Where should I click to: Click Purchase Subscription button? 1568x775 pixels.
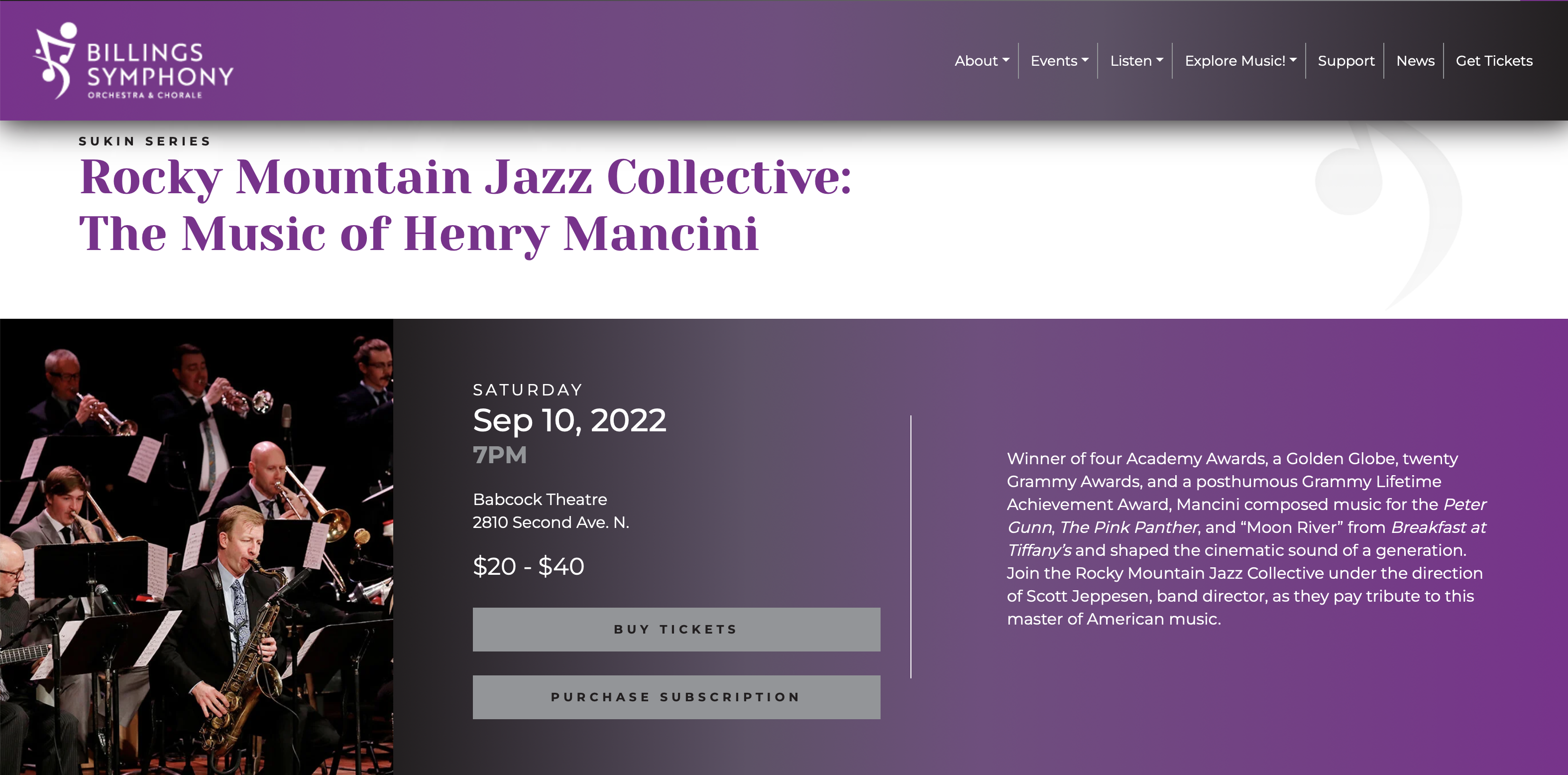[x=675, y=696]
